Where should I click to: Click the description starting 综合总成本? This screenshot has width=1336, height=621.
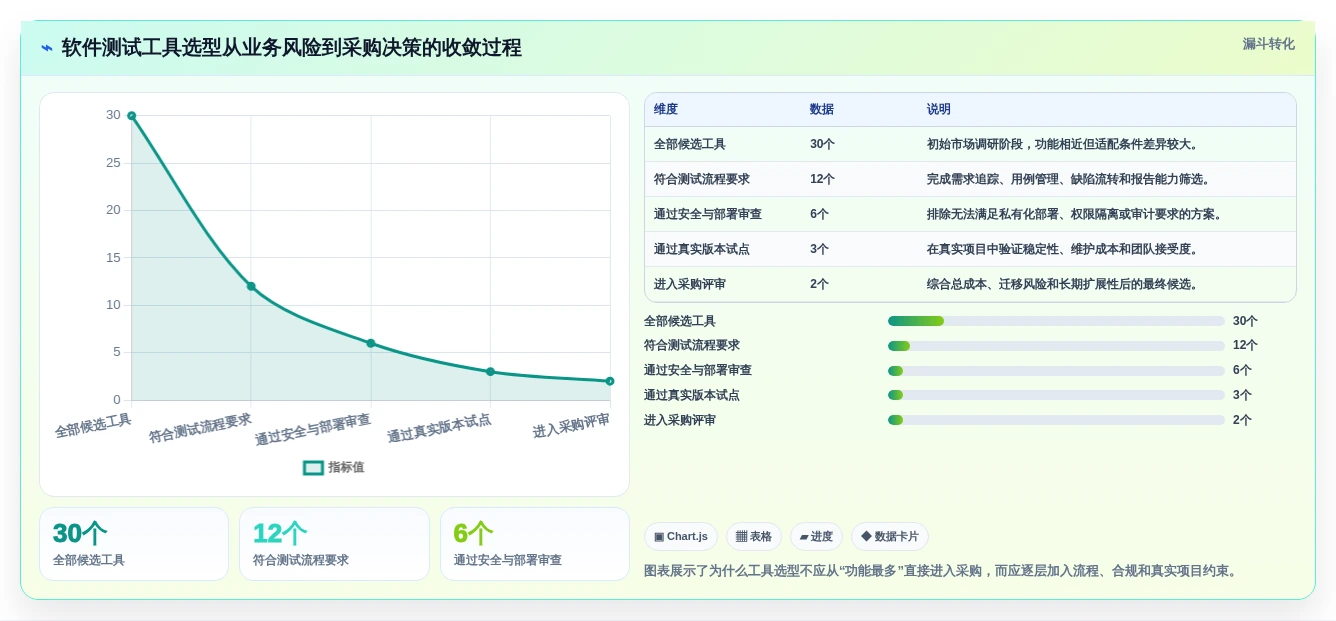click(1063, 284)
